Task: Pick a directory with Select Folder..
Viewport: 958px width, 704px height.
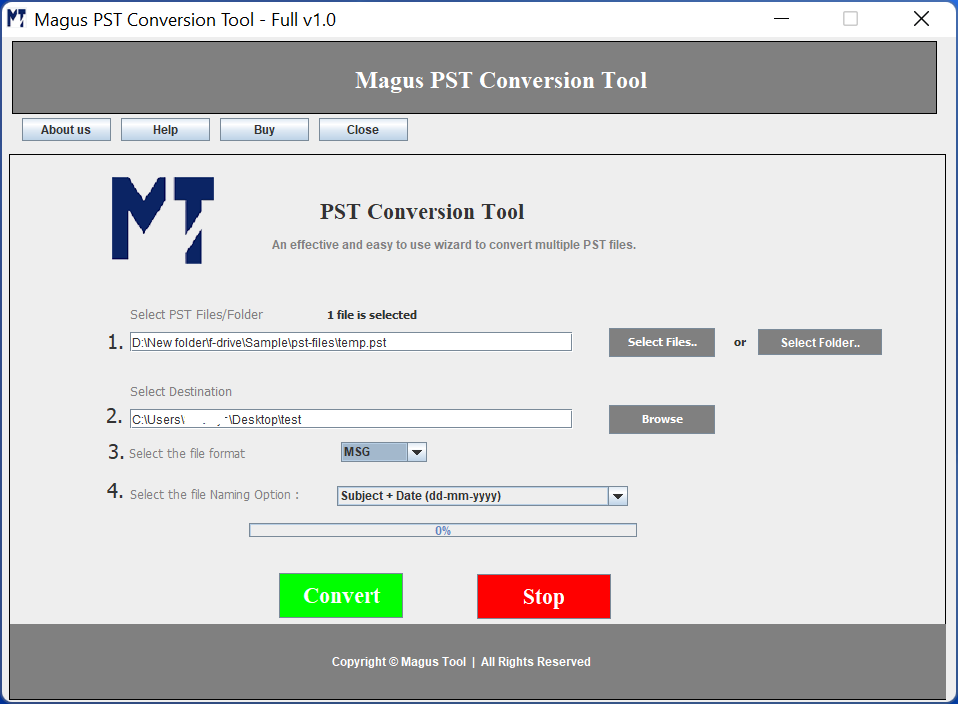Action: click(820, 342)
